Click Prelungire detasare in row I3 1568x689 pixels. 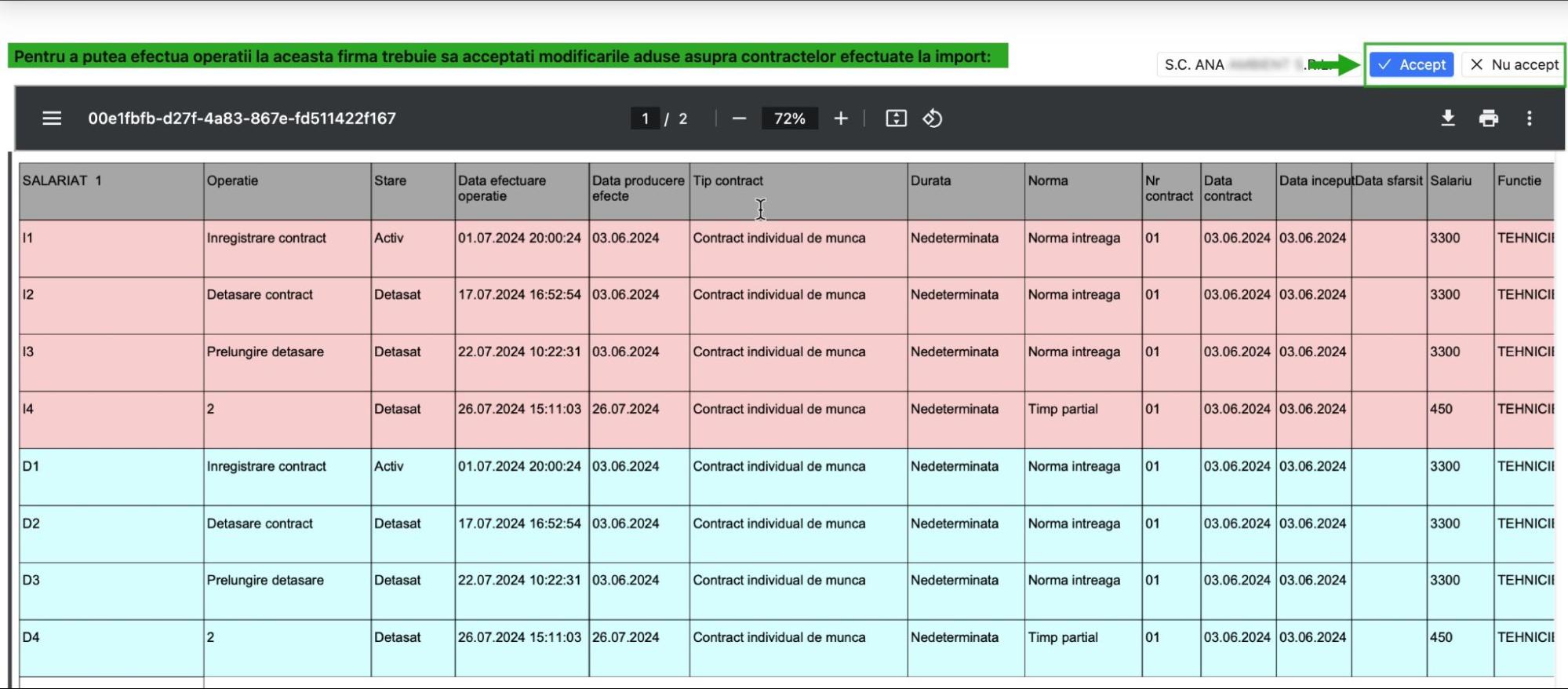pyautogui.click(x=265, y=352)
